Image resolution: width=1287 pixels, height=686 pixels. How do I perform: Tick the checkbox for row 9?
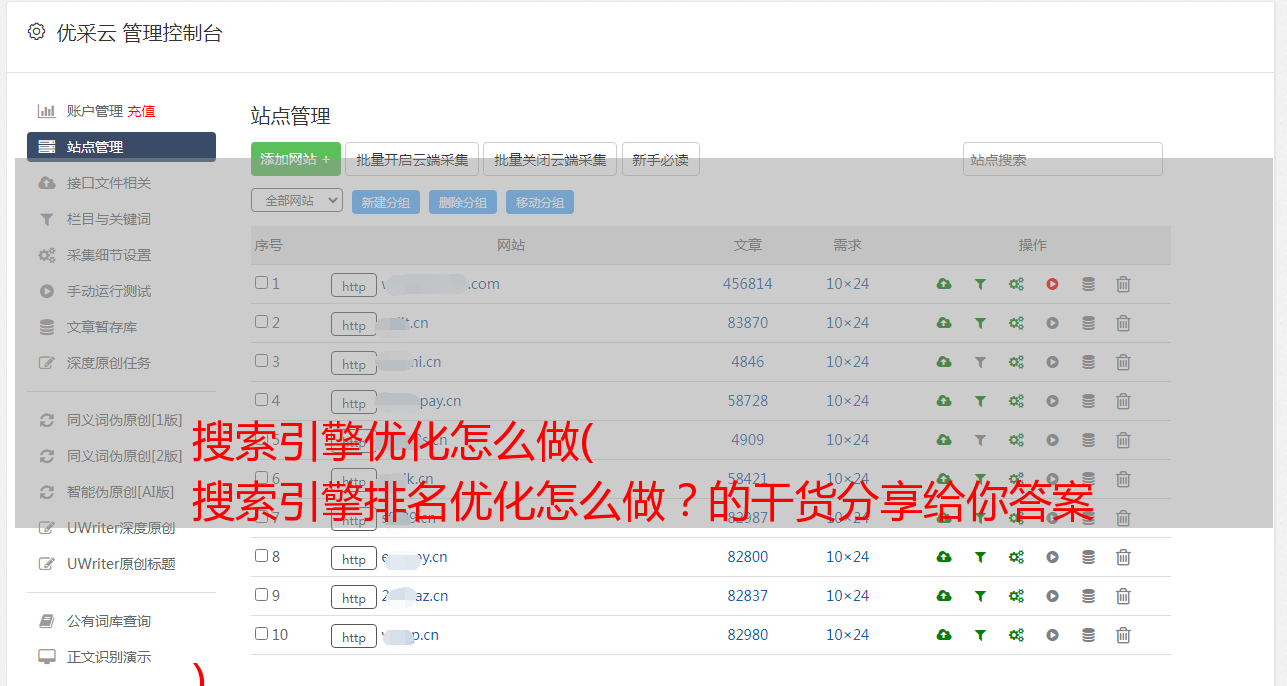click(x=261, y=595)
